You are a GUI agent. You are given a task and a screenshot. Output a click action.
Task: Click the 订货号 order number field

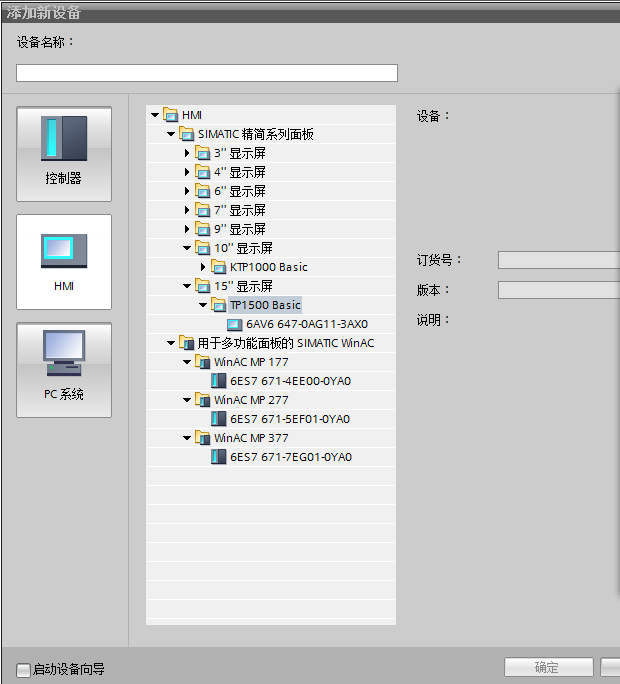pos(559,260)
